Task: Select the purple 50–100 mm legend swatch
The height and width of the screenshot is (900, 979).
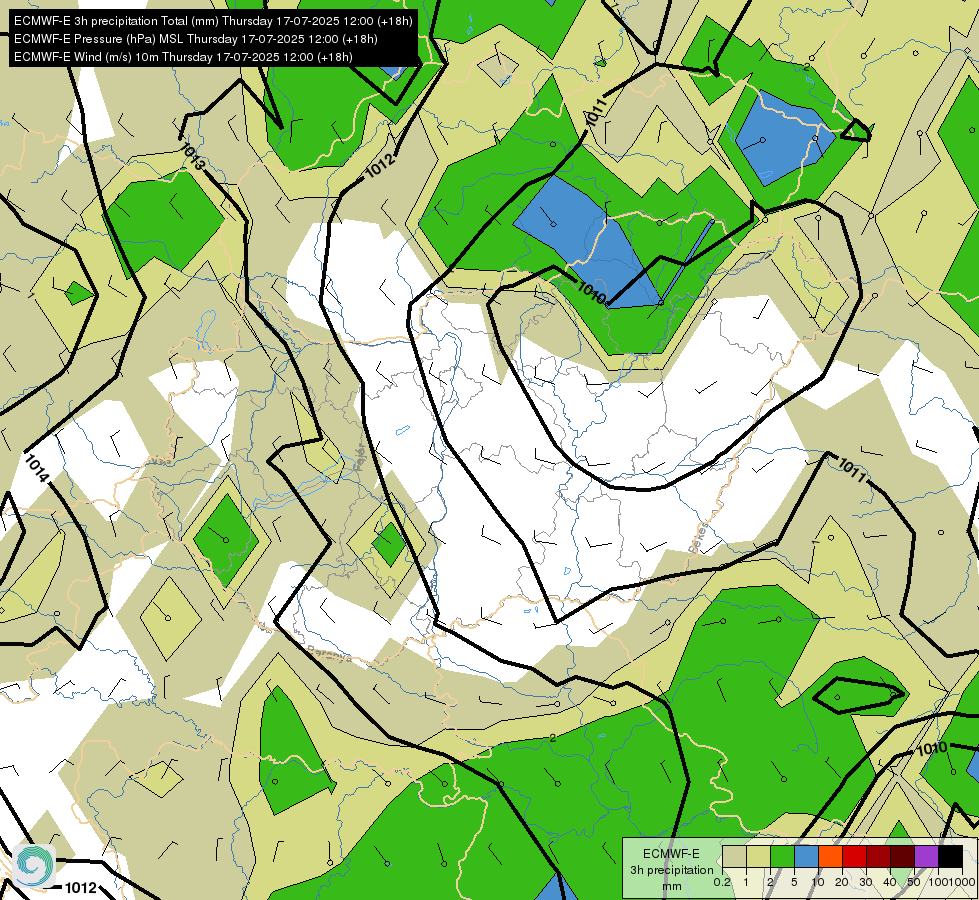Action: click(x=927, y=857)
